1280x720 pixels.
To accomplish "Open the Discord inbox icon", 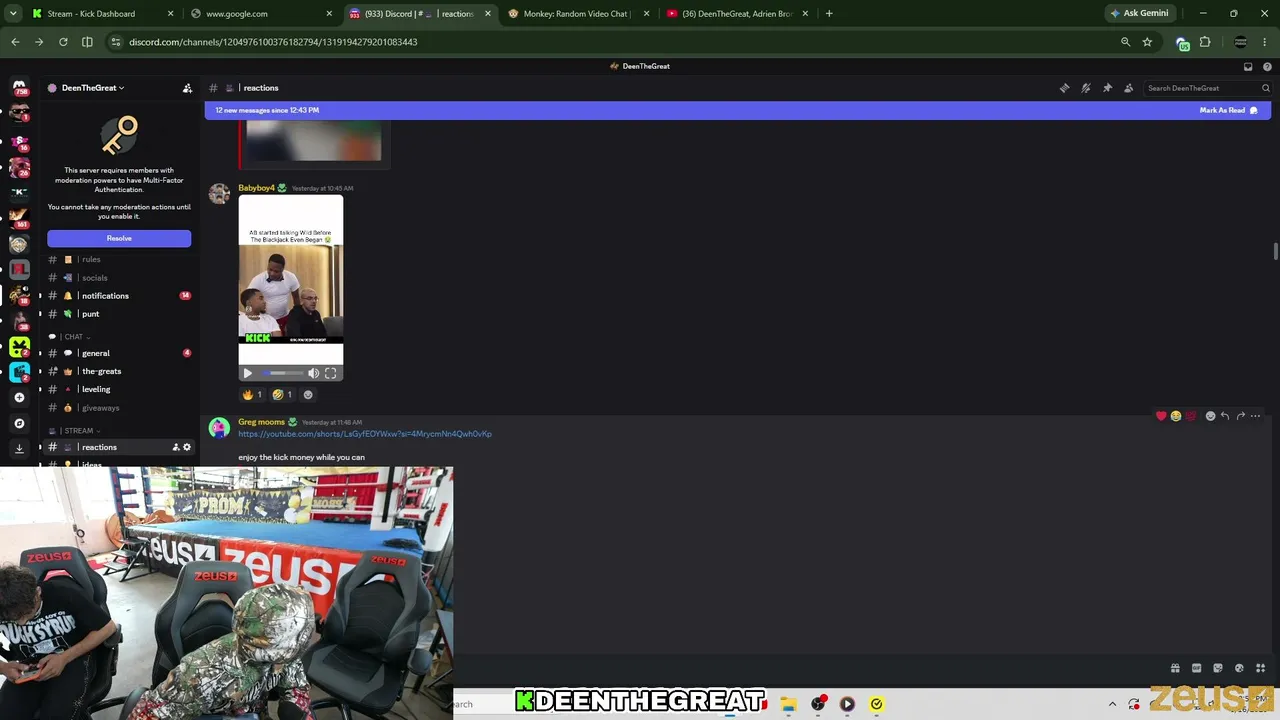I will [x=1248, y=66].
